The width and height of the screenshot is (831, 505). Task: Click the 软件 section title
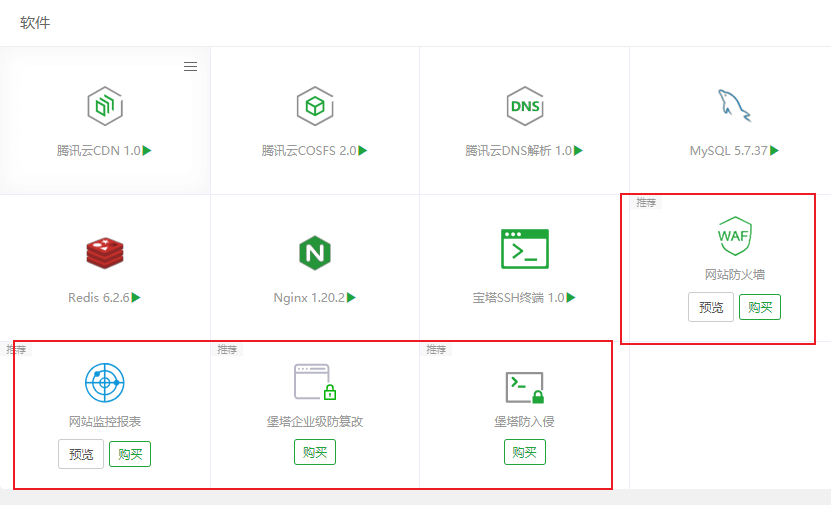tap(35, 23)
